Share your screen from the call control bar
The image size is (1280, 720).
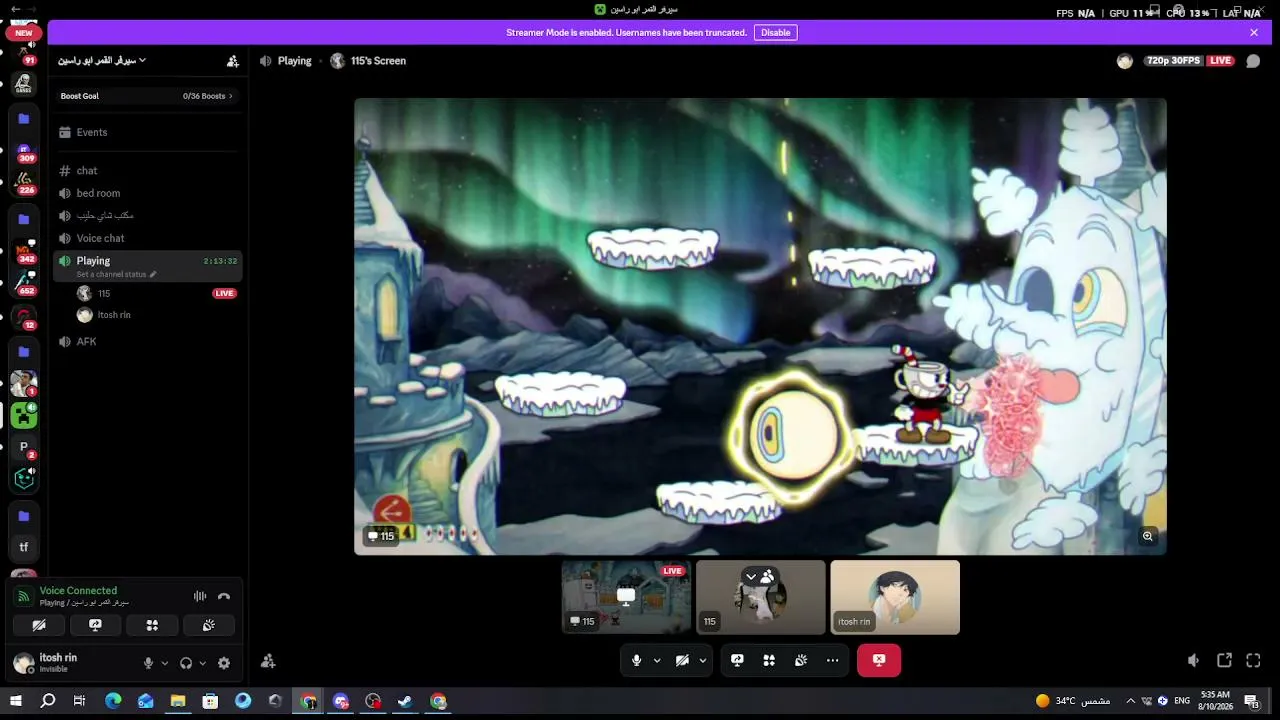click(737, 660)
